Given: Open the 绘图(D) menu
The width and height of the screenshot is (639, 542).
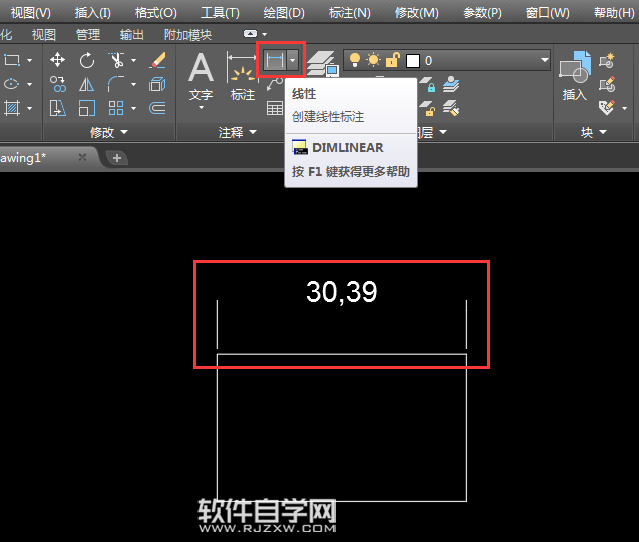Looking at the screenshot, I should pos(284,13).
